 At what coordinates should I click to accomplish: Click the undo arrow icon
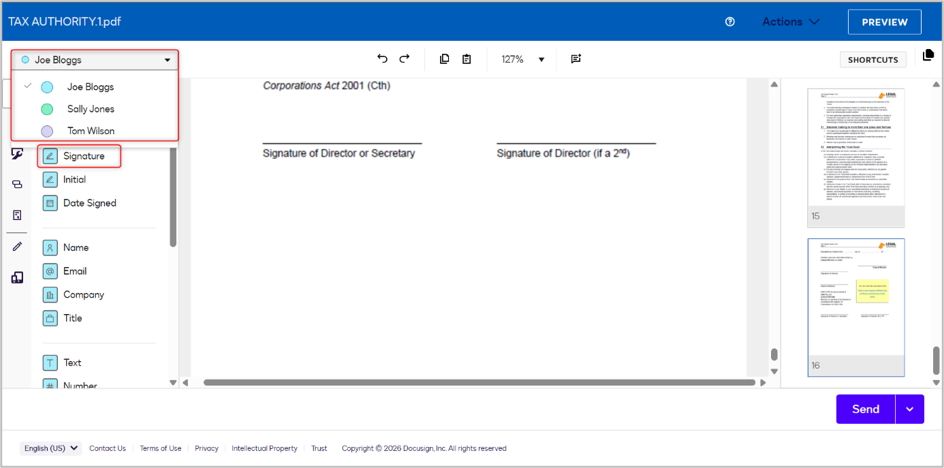point(382,59)
